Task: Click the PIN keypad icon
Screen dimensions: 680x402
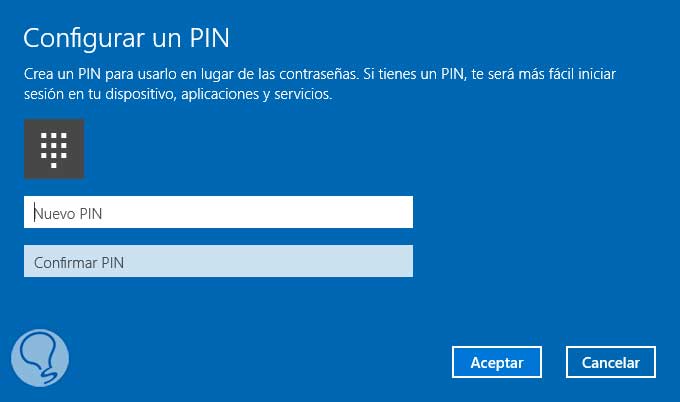Action: pos(53,149)
